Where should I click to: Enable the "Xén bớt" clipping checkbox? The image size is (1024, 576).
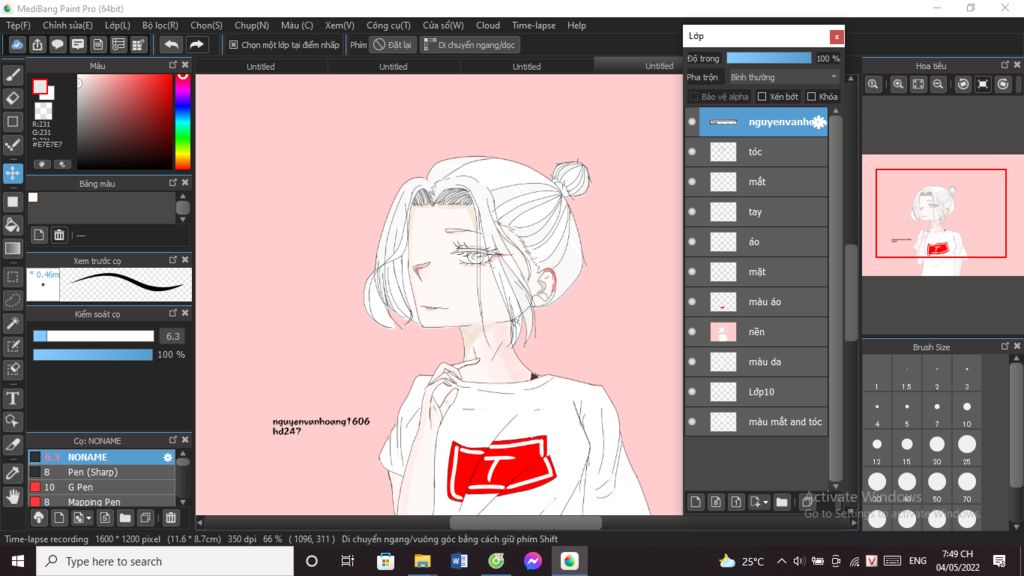coord(762,97)
